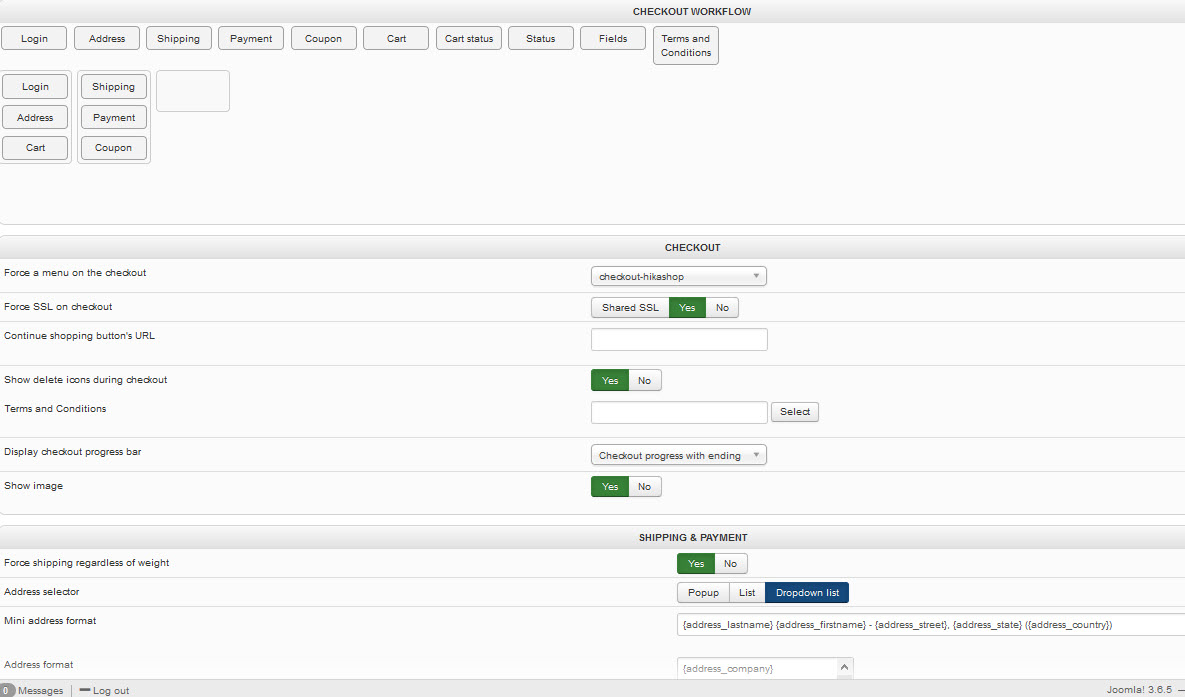Click the 'Address selector' label

pyautogui.click(x=42, y=592)
